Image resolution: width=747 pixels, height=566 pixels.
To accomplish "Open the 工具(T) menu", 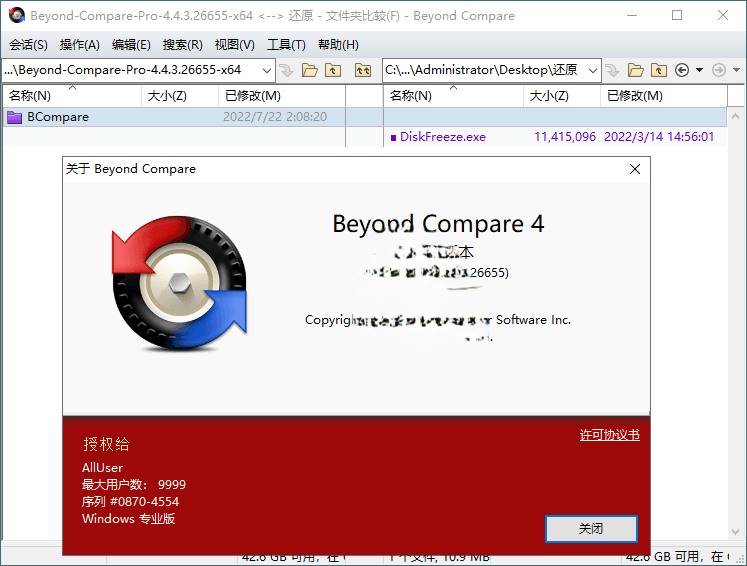I will pos(286,45).
